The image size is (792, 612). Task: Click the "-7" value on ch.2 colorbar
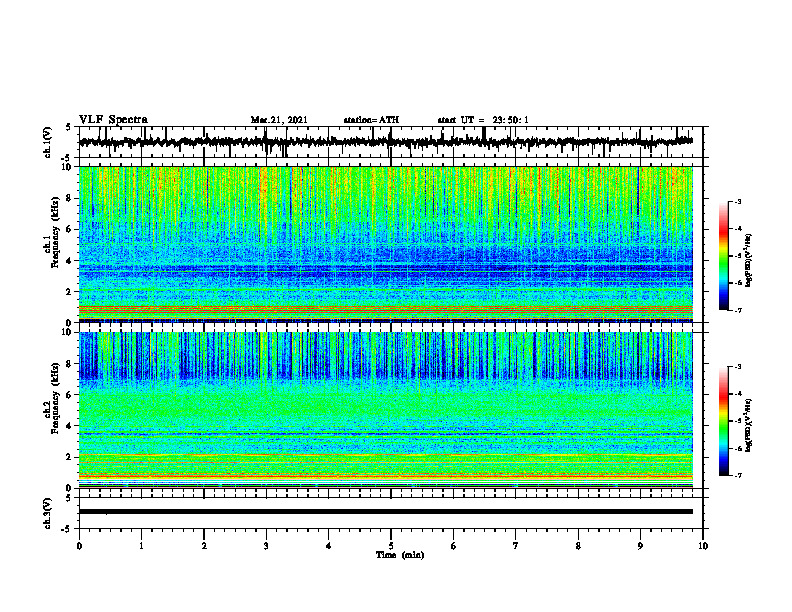click(738, 475)
